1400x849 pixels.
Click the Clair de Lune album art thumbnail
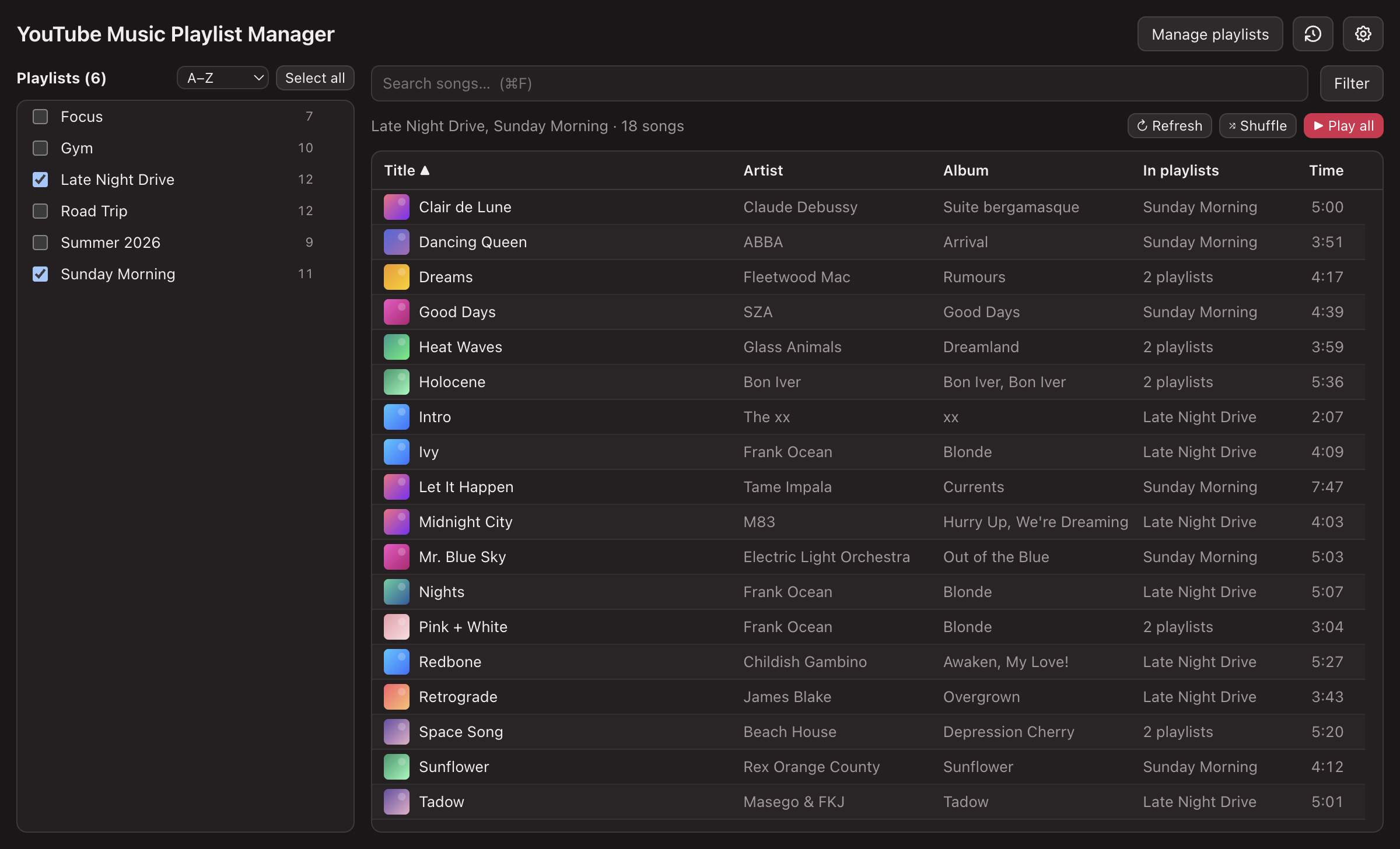point(397,207)
